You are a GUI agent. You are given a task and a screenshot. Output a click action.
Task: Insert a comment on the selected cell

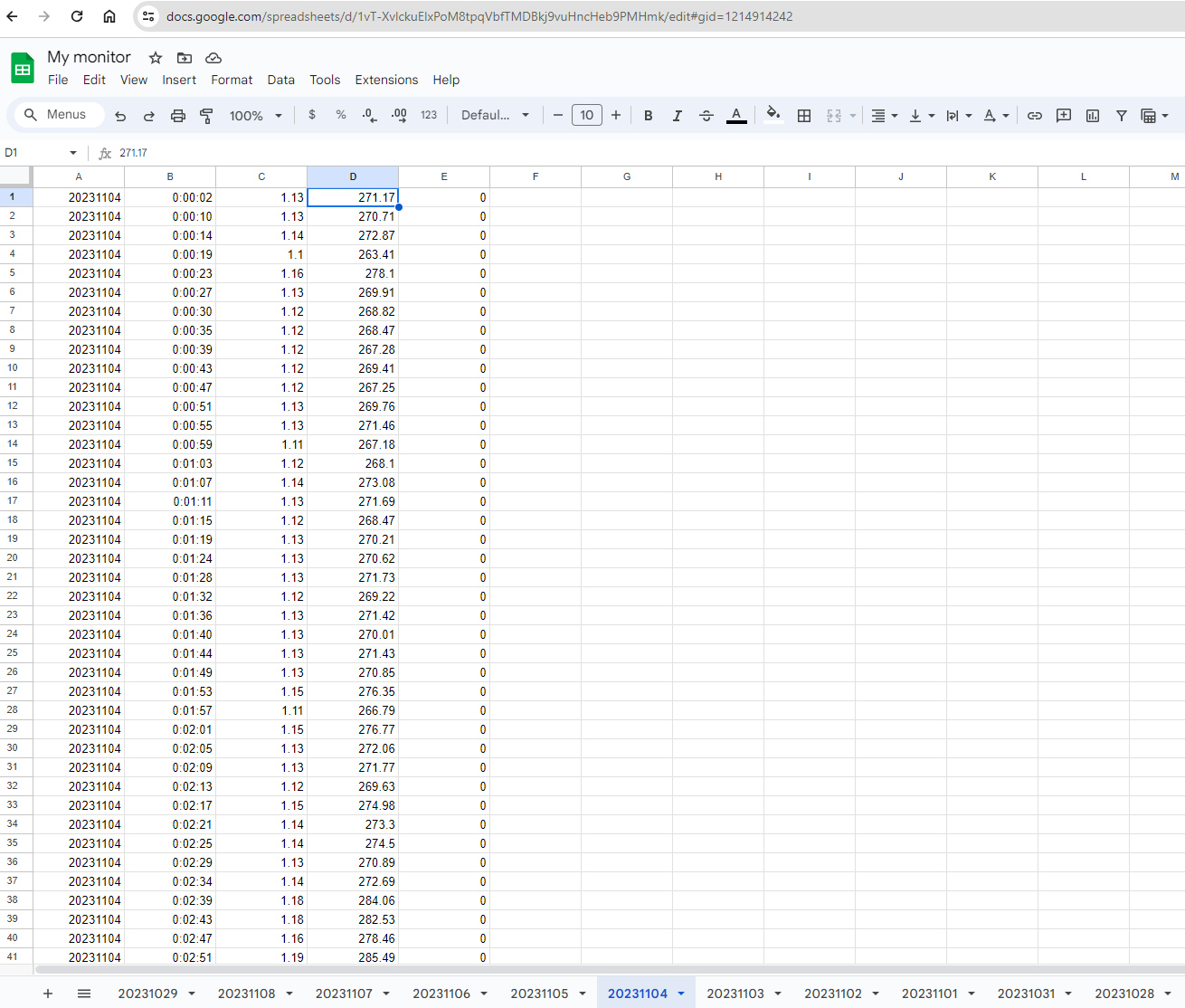pos(1063,115)
